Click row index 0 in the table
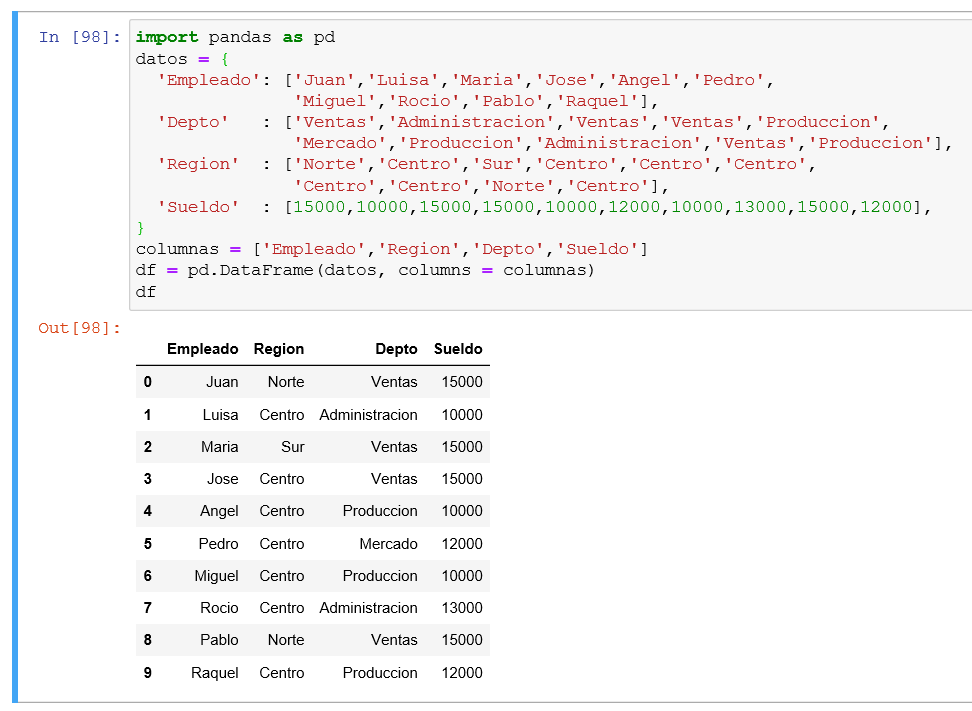The height and width of the screenshot is (711, 972). [148, 382]
